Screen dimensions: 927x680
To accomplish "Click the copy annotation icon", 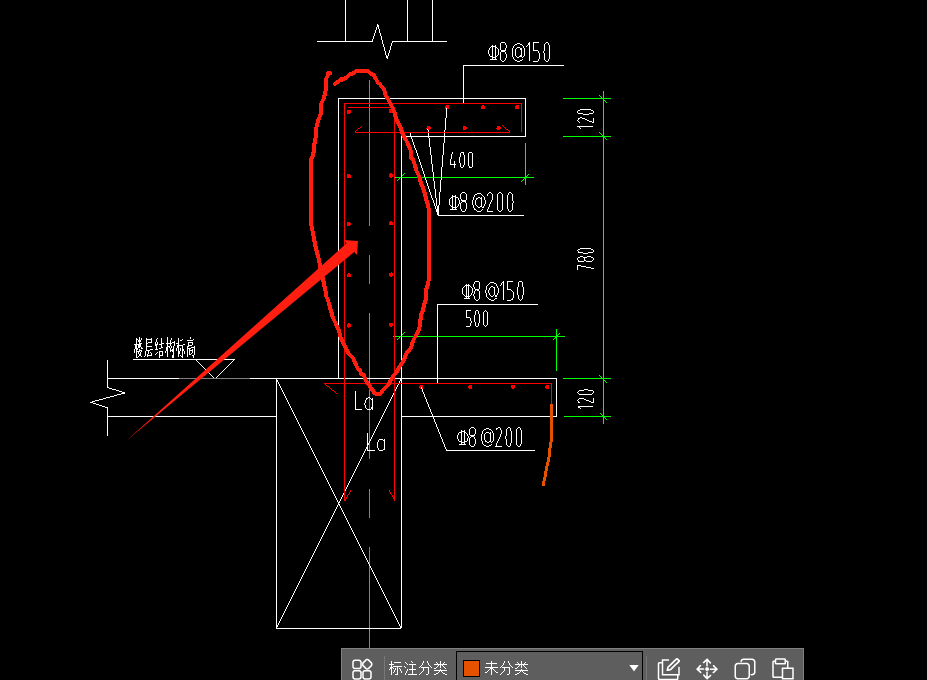I will pos(745,669).
